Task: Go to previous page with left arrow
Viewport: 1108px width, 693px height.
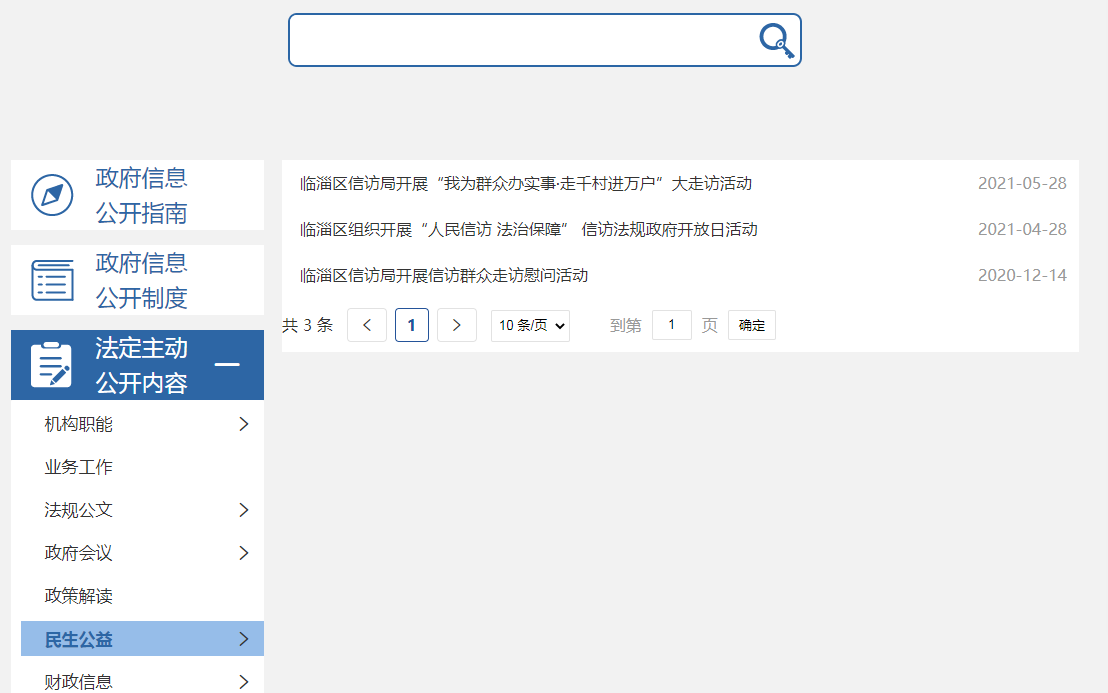Action: tap(367, 325)
